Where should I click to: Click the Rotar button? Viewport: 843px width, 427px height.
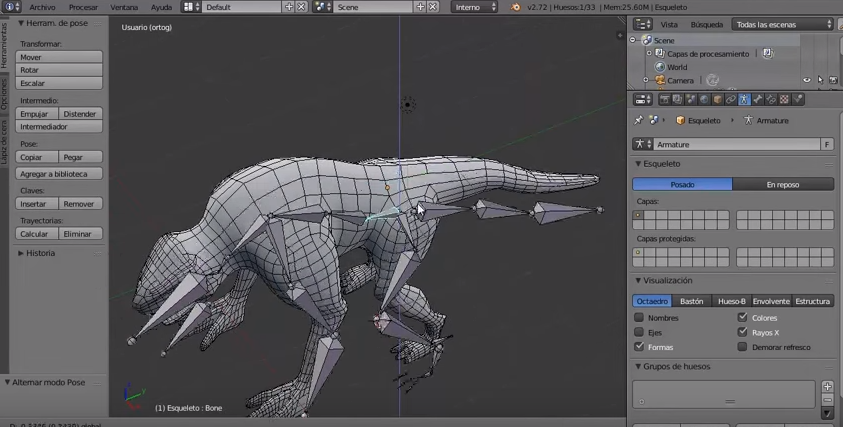coord(59,70)
